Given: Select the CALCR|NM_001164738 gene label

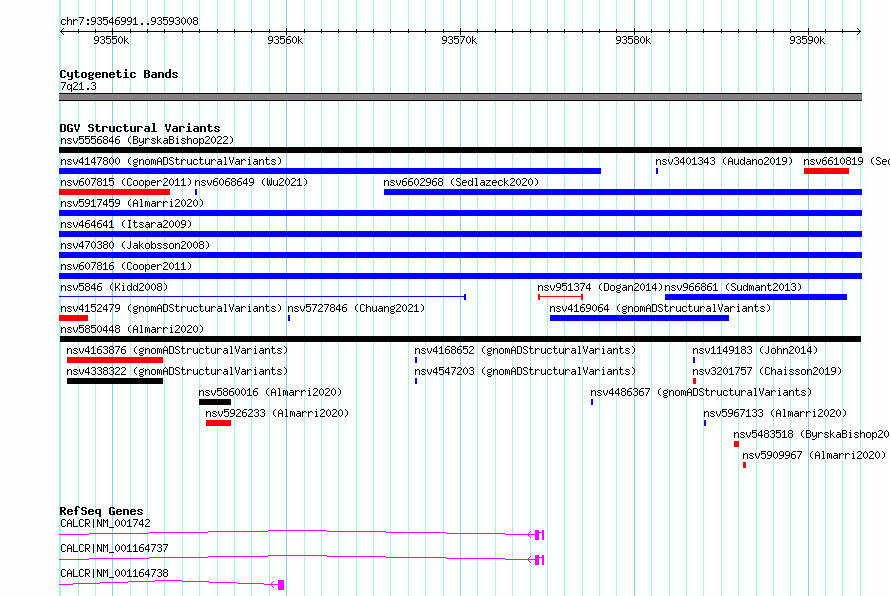Looking at the screenshot, I should pyautogui.click(x=114, y=573).
